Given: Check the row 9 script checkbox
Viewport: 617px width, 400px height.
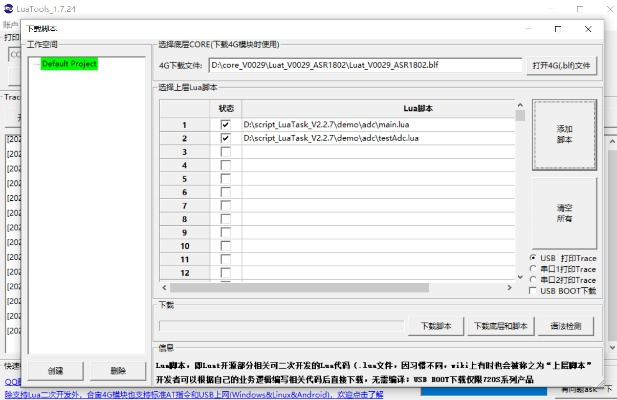Looking at the screenshot, I should point(225,232).
